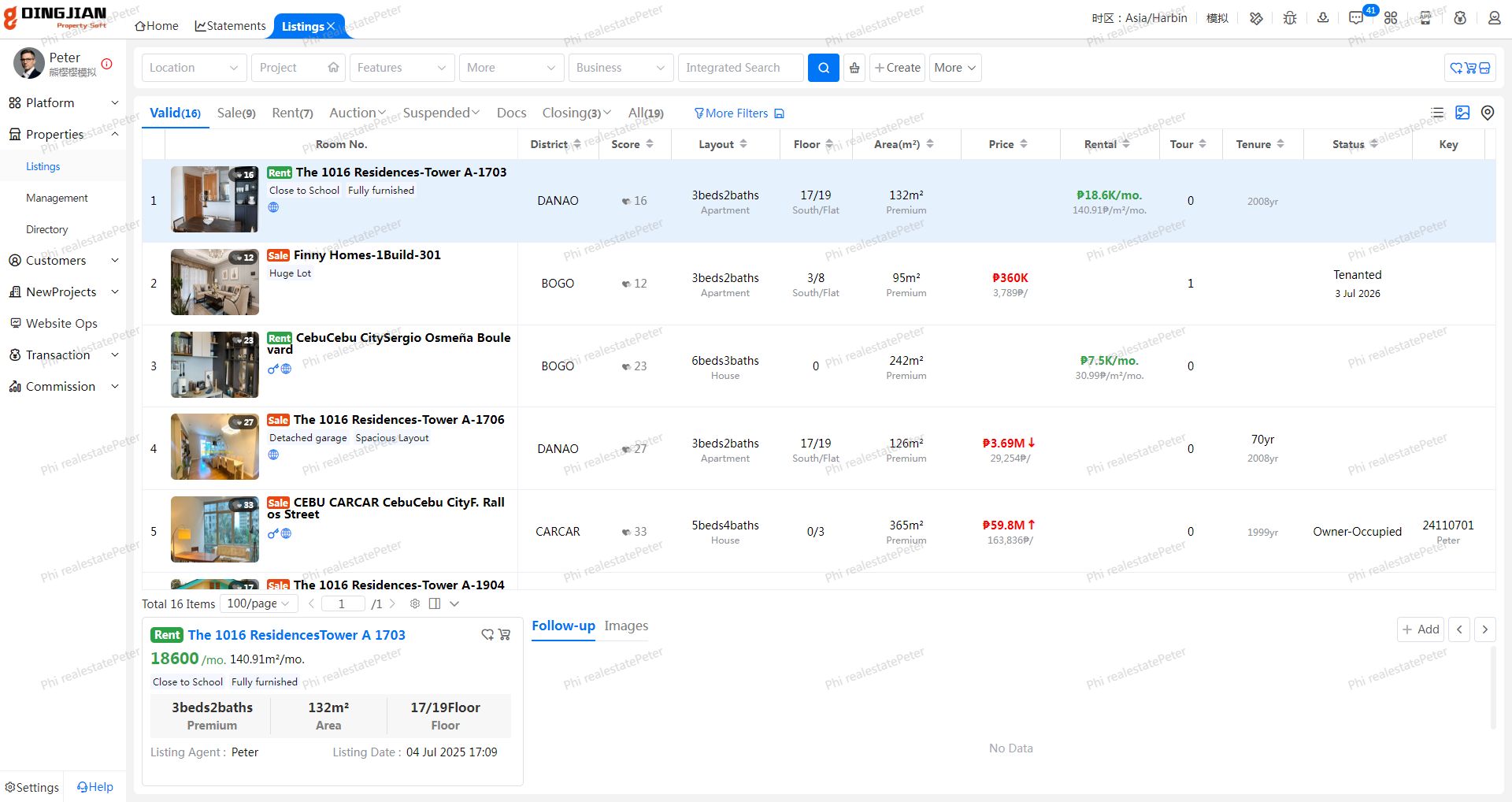
Task: Toggle the split panel layout icon
Action: (x=435, y=603)
